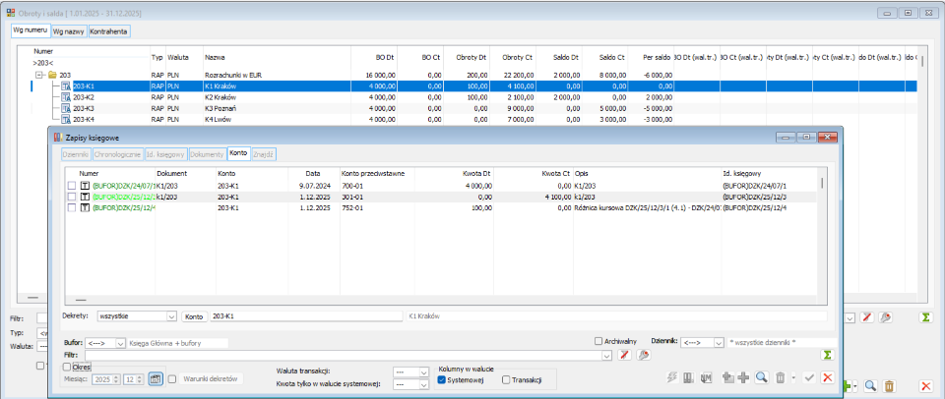
Task: Uncheck the Systemowej checkbox
Action: 441,380
